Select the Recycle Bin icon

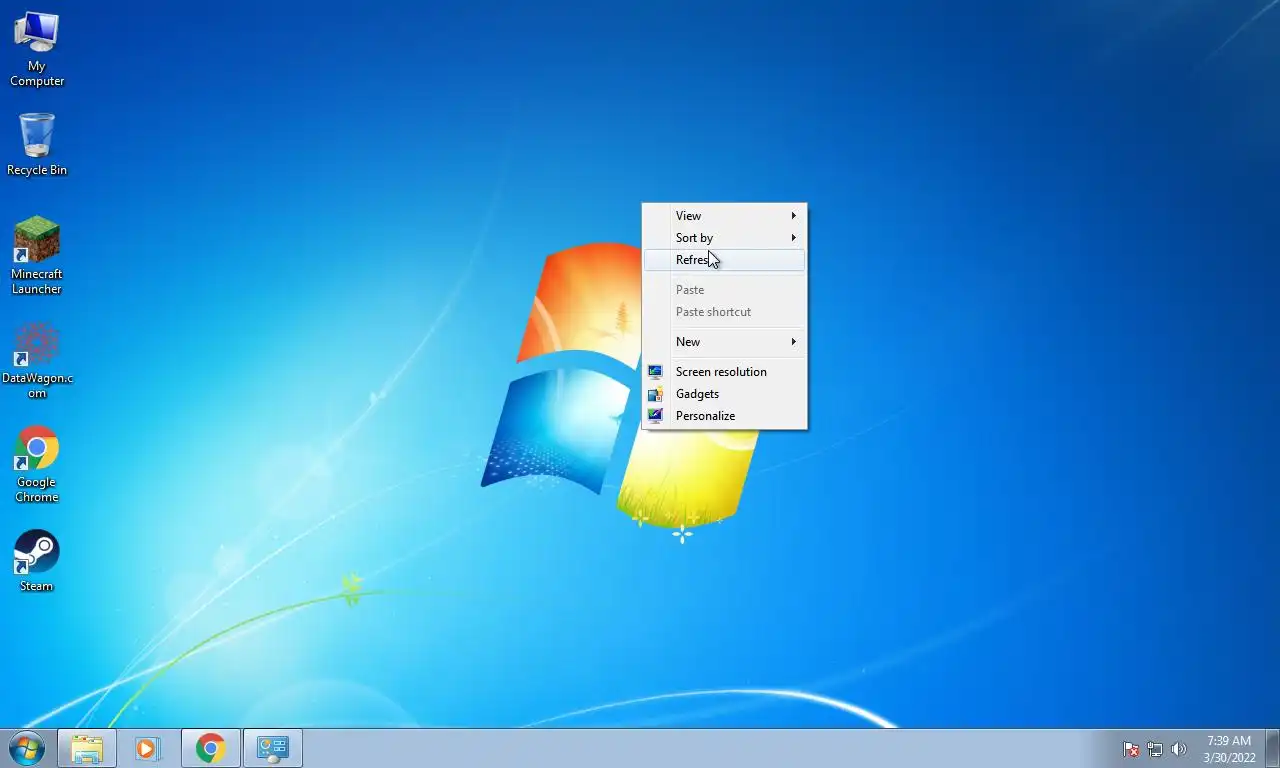coord(37,145)
